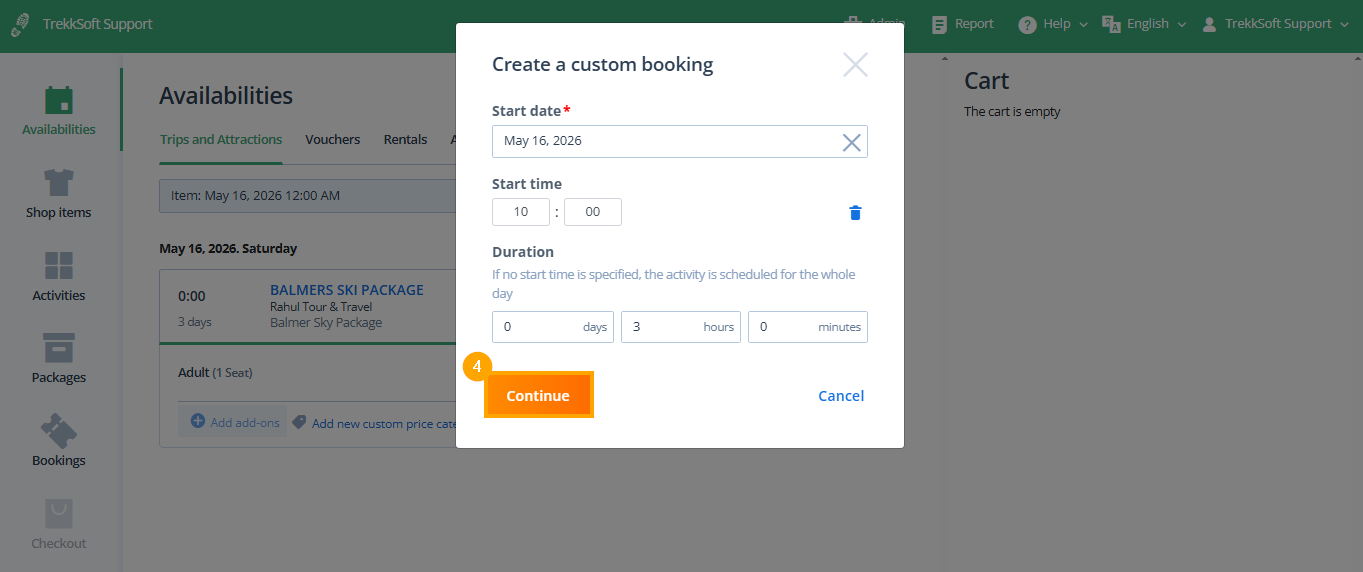
Task: Open Shop items from sidebar
Action: coord(59,183)
